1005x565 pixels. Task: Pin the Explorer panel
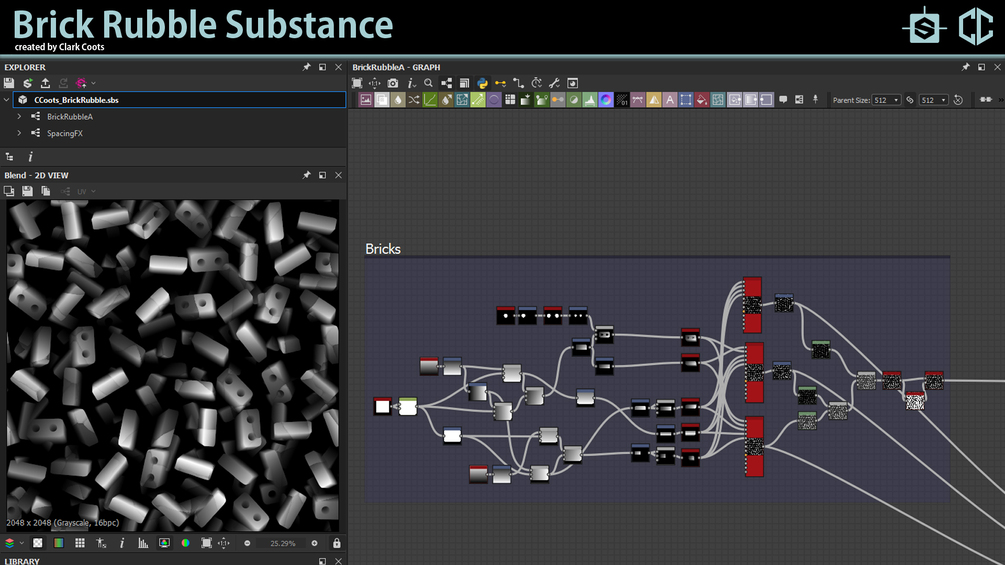(x=306, y=67)
